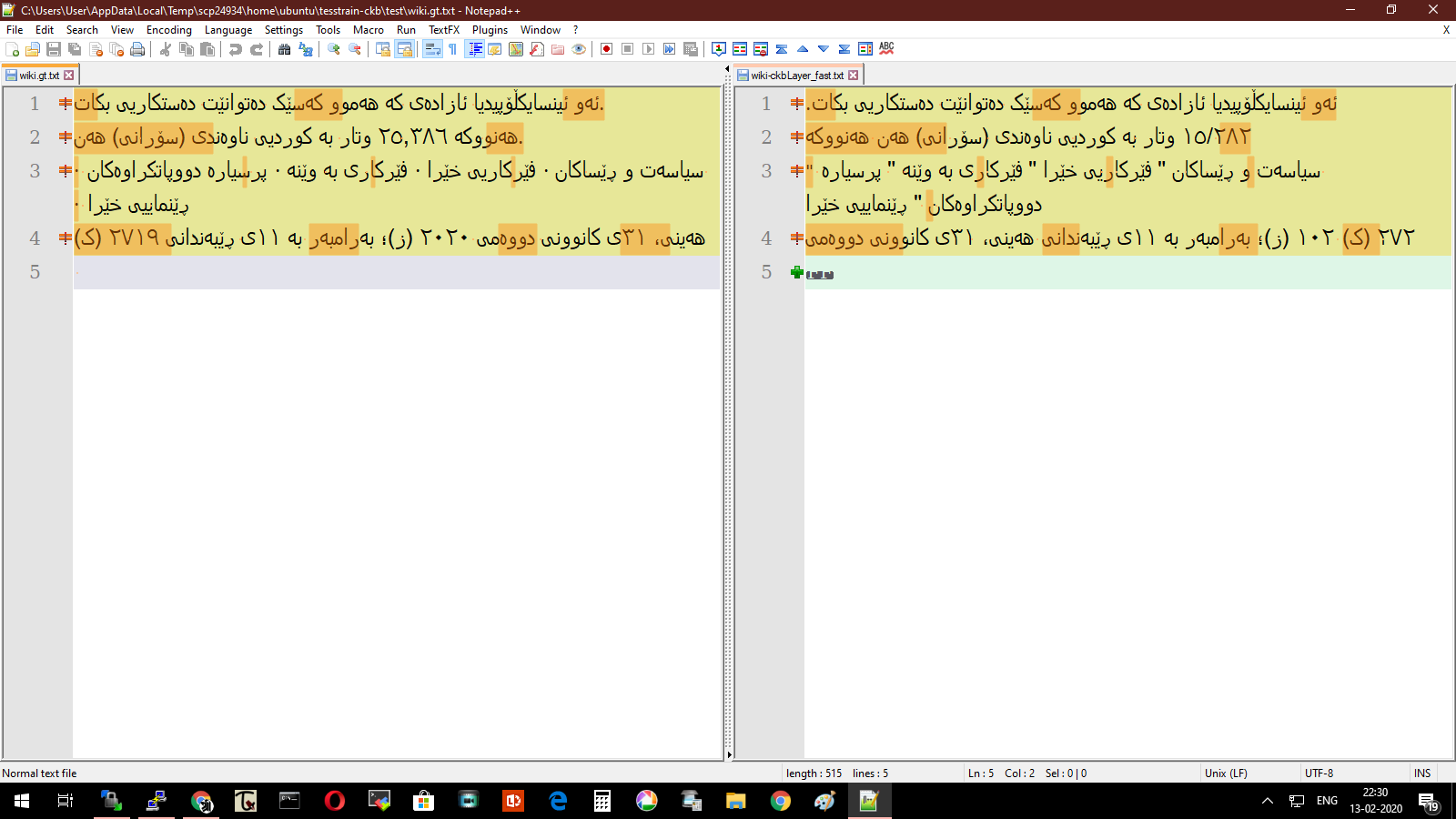Cut selection using the scissors icon
This screenshot has width=1456, height=819.
click(166, 50)
